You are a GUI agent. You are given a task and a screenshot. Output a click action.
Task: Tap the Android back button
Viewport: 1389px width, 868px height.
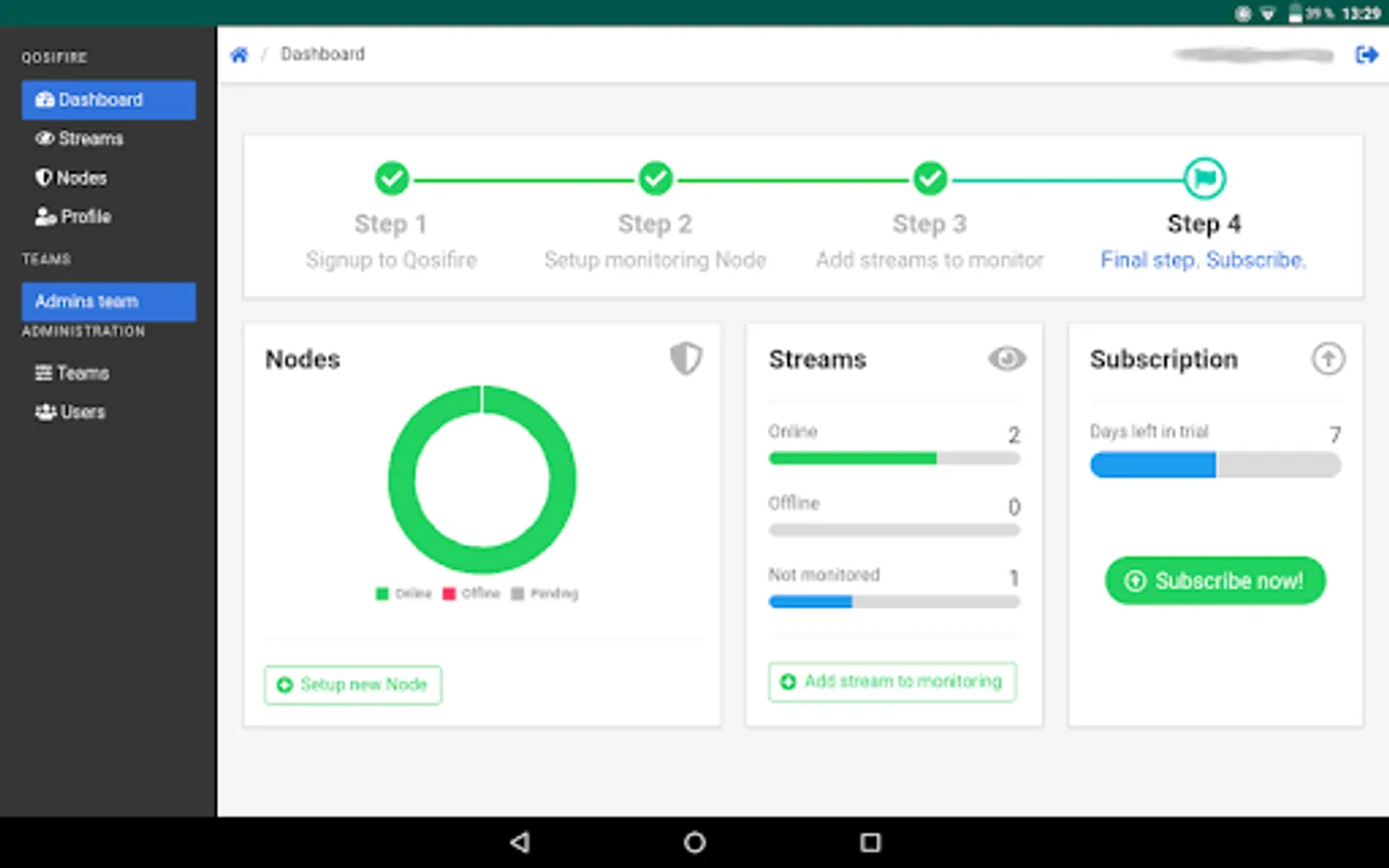pyautogui.click(x=521, y=843)
